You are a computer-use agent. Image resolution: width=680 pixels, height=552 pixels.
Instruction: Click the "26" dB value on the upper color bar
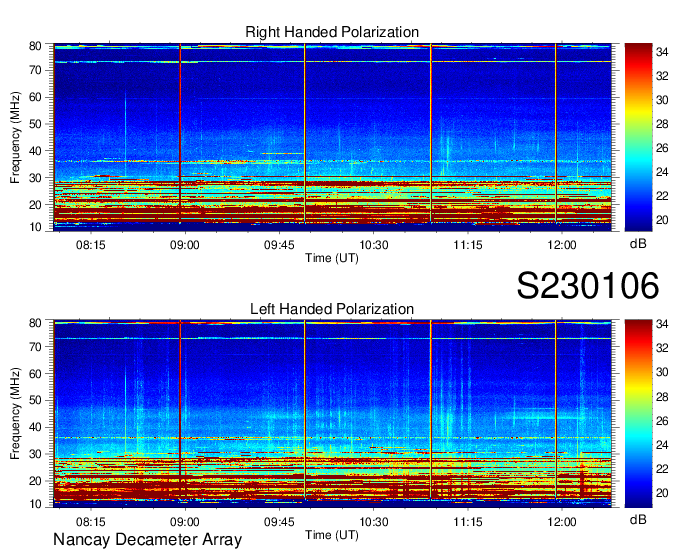pyautogui.click(x=662, y=148)
